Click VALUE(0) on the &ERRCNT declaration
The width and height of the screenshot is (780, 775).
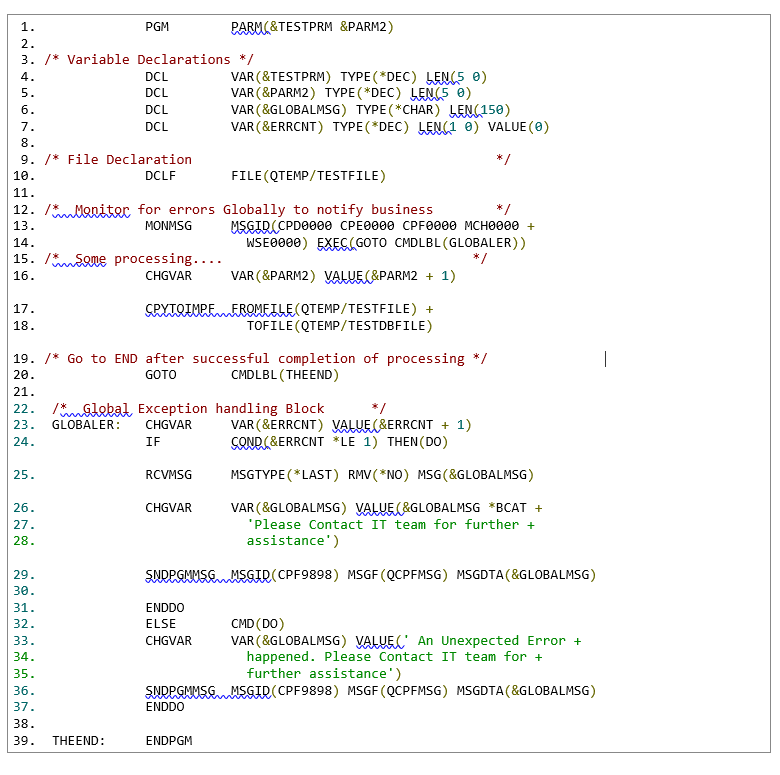[518, 127]
